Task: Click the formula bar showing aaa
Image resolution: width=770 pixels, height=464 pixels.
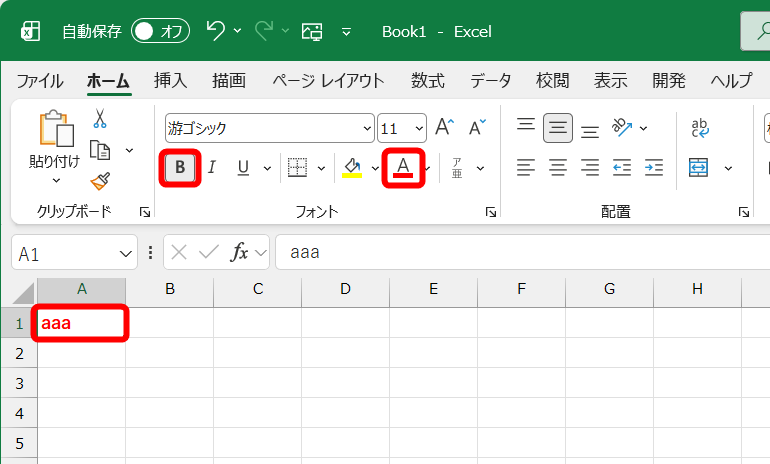Action: [x=522, y=252]
